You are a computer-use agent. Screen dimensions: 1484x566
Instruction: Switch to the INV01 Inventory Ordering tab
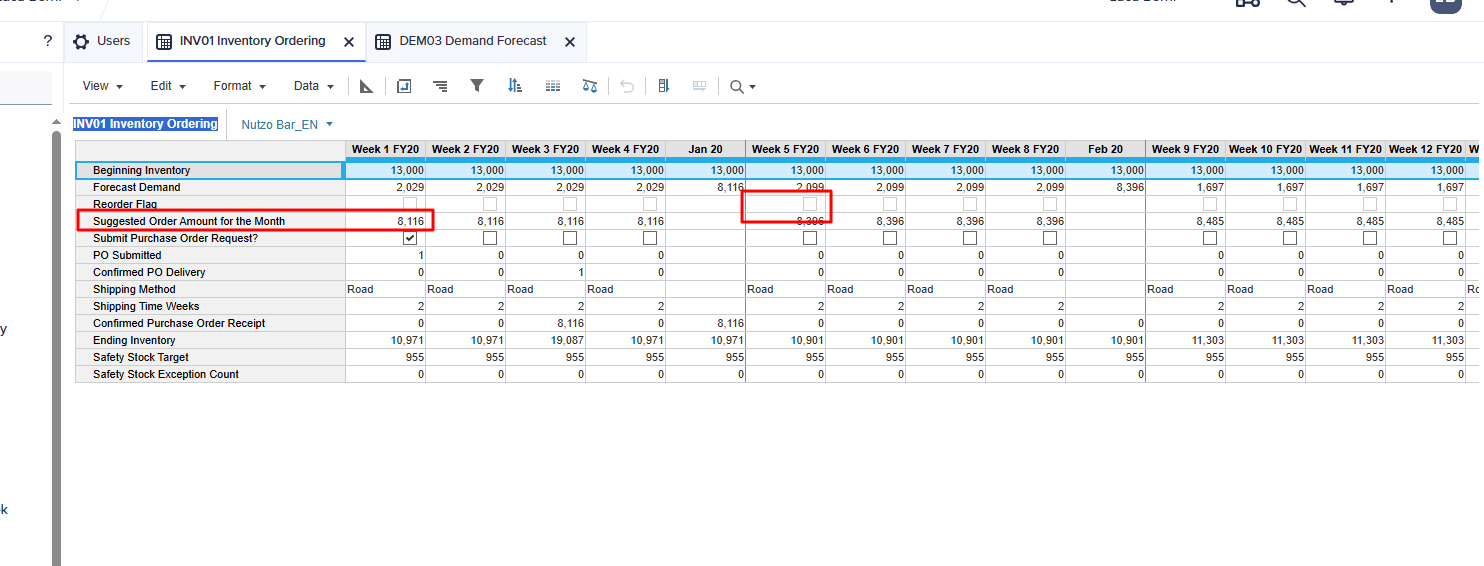point(256,41)
